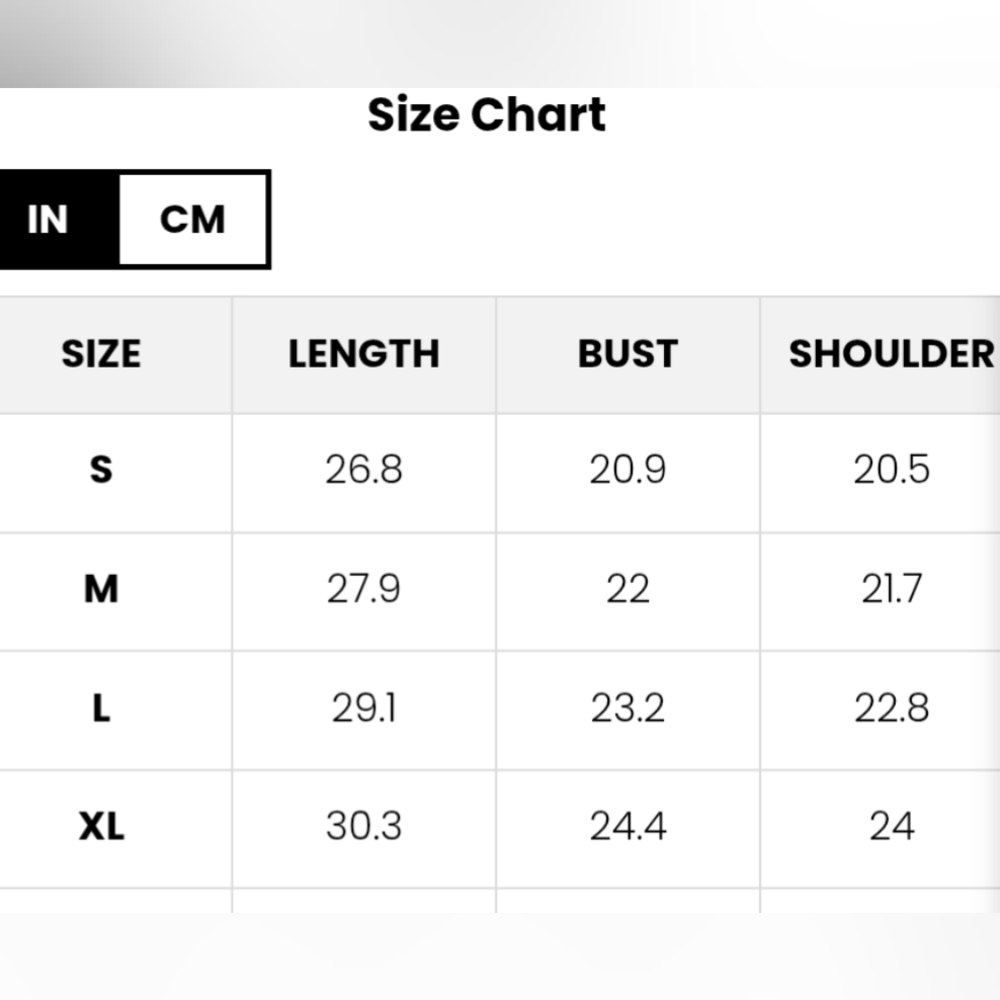The image size is (1000, 1000).
Task: Click the 21.7 shoulder cell
Action: point(891,589)
